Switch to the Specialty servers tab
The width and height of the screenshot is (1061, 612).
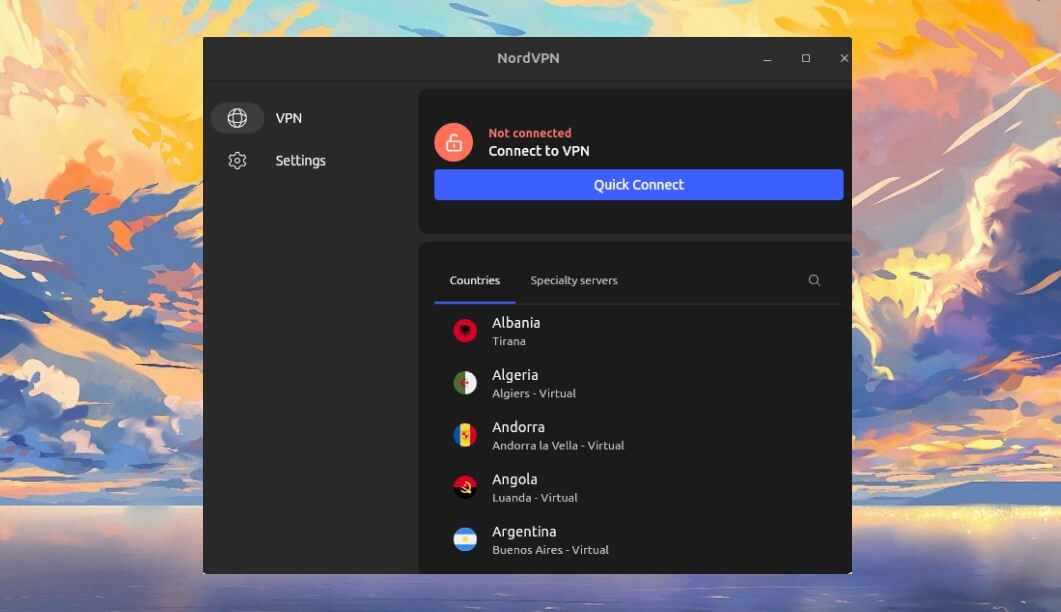[574, 280]
